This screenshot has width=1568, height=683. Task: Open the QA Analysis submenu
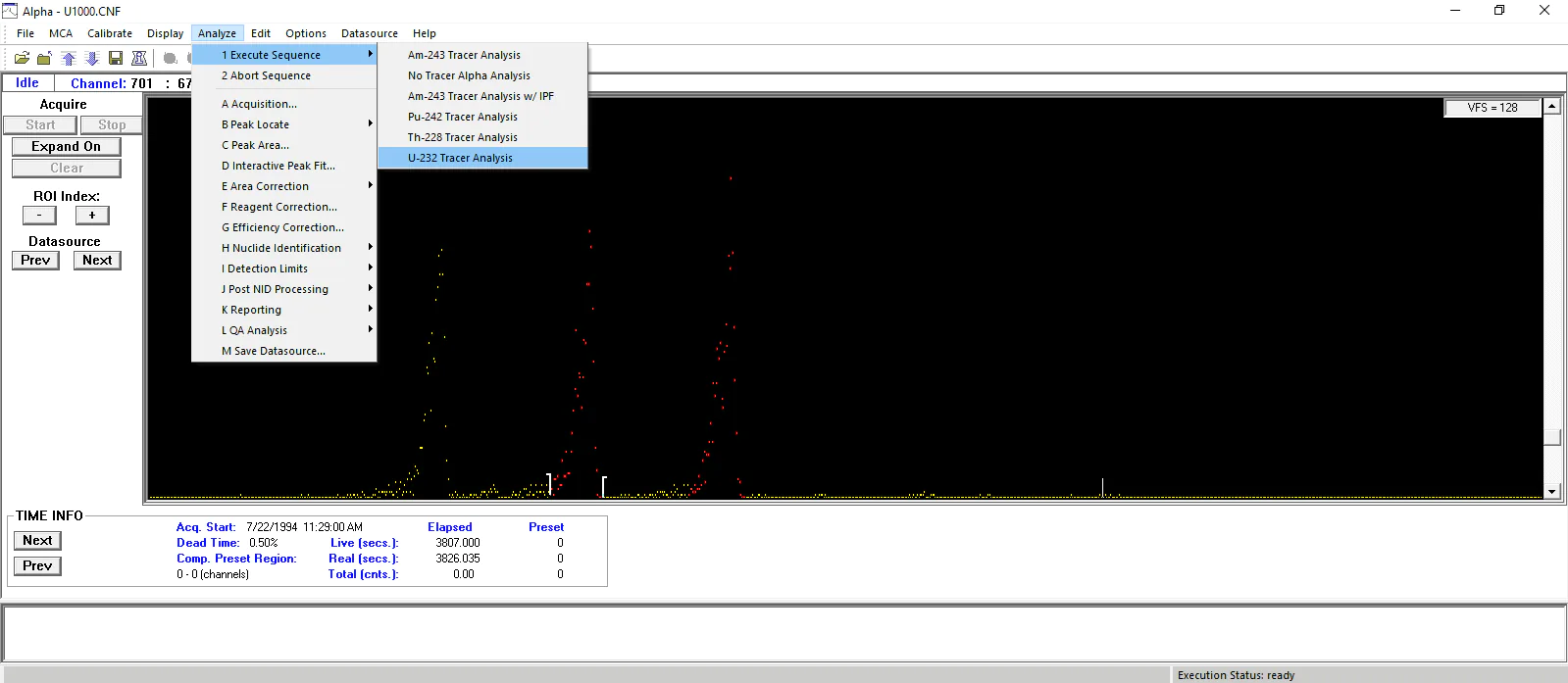pyautogui.click(x=284, y=330)
